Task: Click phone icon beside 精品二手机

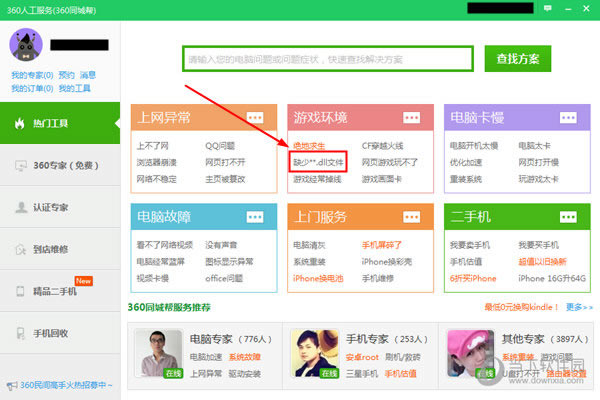Action: tap(20, 291)
